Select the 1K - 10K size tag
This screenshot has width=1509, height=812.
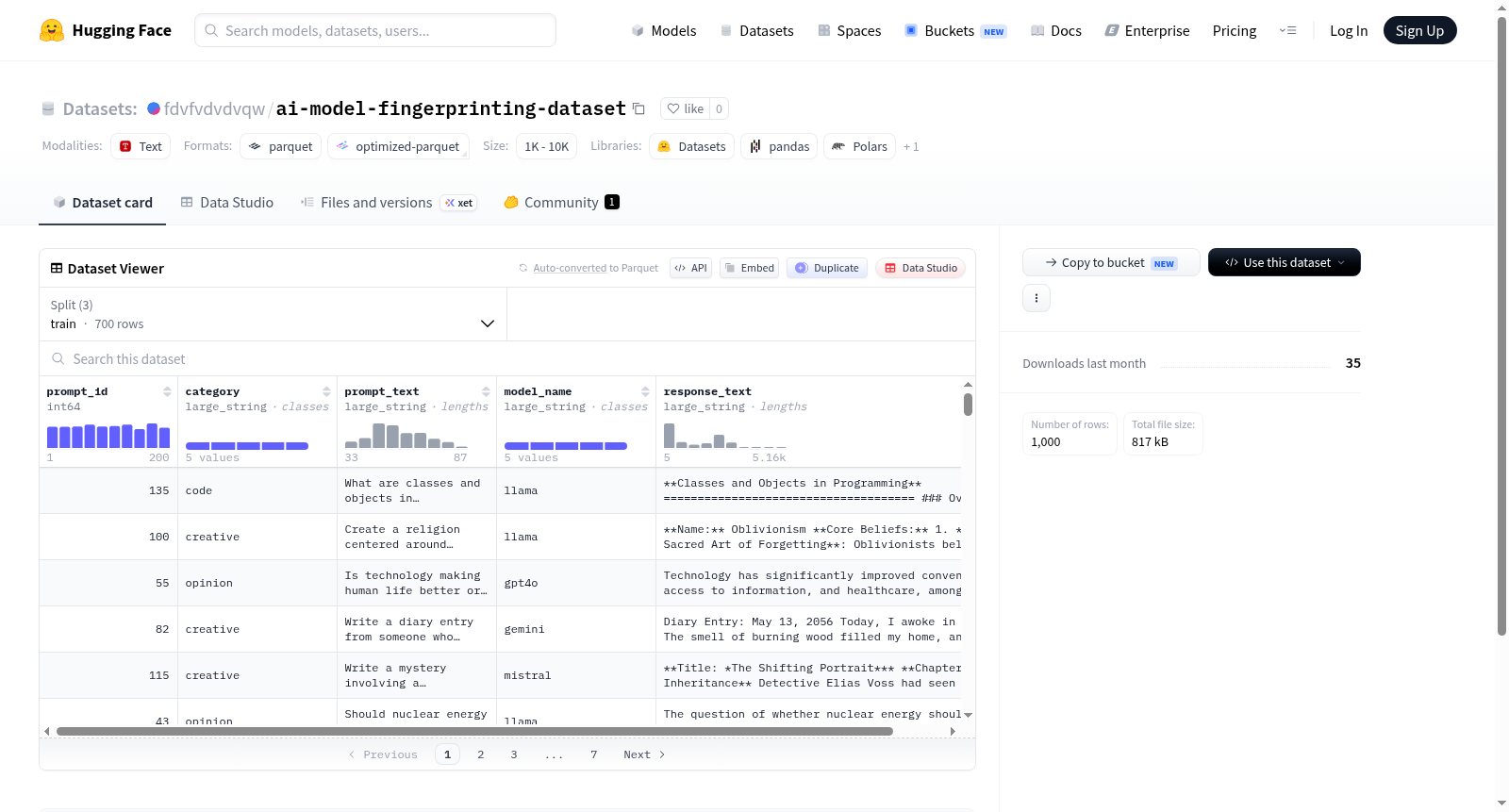[x=547, y=146]
